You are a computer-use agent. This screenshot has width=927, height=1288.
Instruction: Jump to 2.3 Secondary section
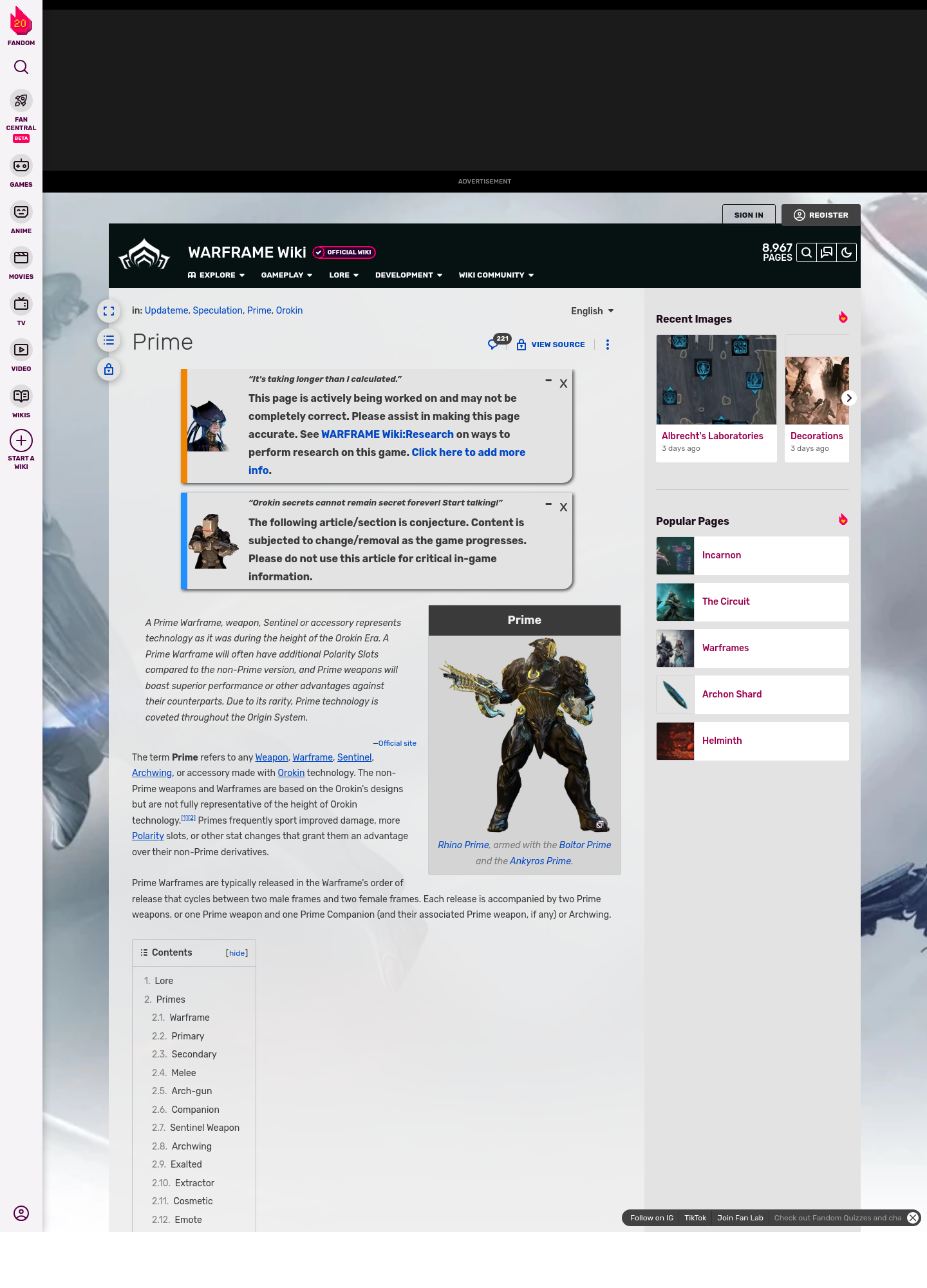[x=184, y=1054]
